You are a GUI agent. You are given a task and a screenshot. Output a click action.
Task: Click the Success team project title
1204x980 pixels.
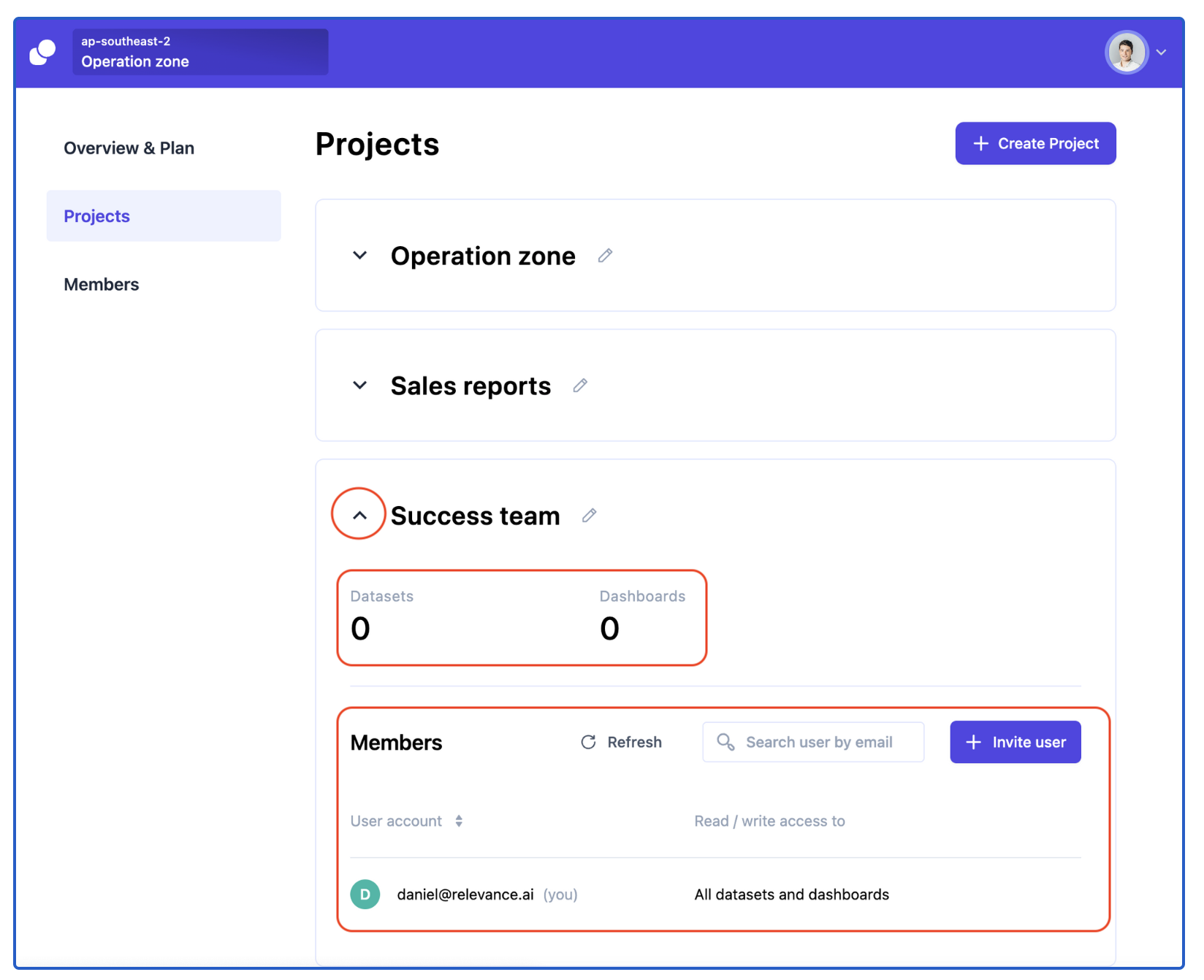coord(476,516)
